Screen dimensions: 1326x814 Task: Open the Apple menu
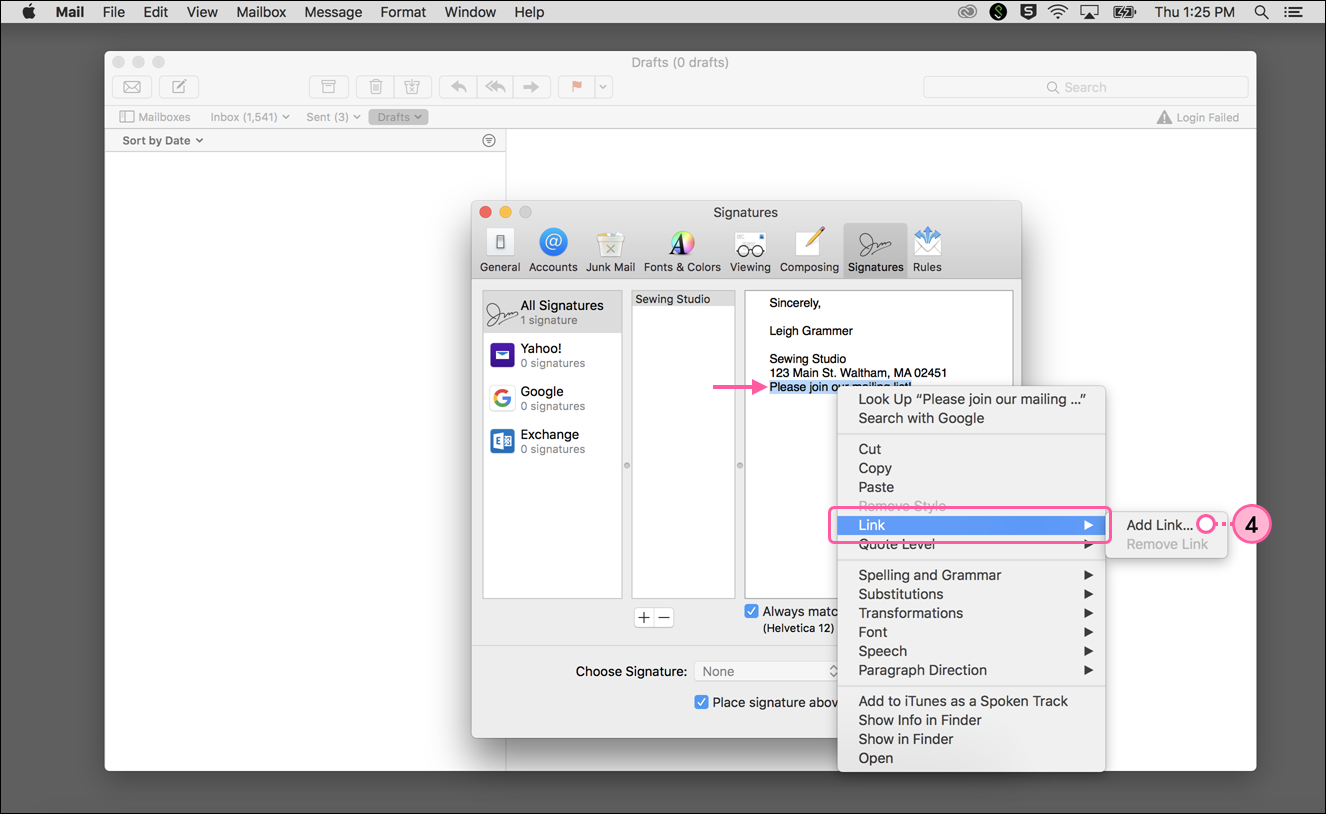28,12
